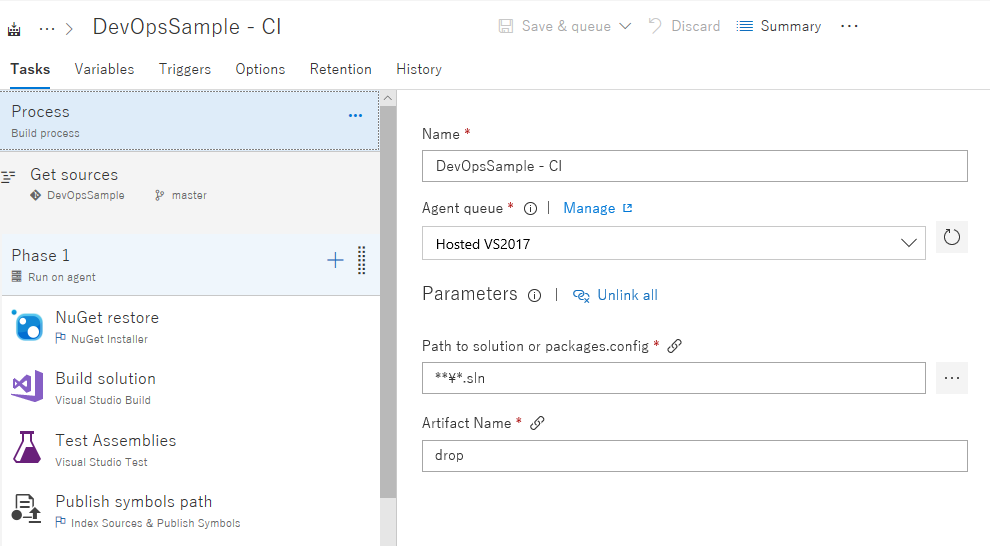Click the DevOpsSample - CI title

[187, 27]
